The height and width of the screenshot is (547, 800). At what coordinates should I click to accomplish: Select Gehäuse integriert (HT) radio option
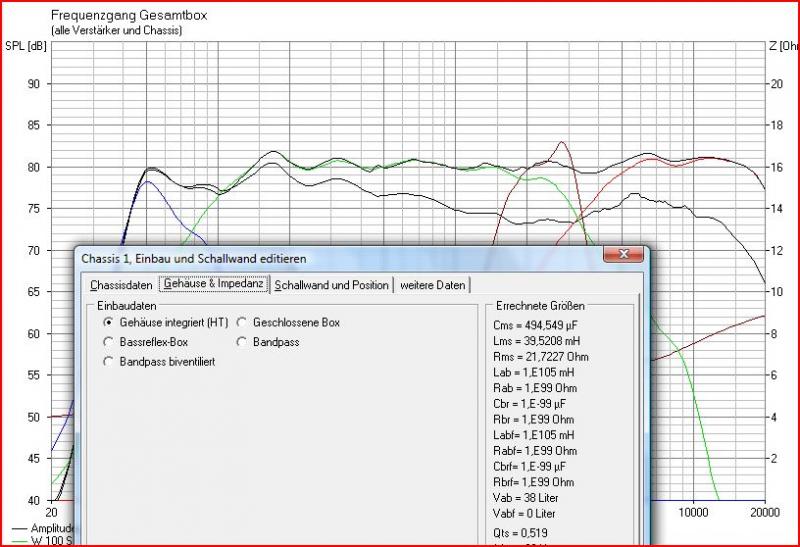coord(110,323)
